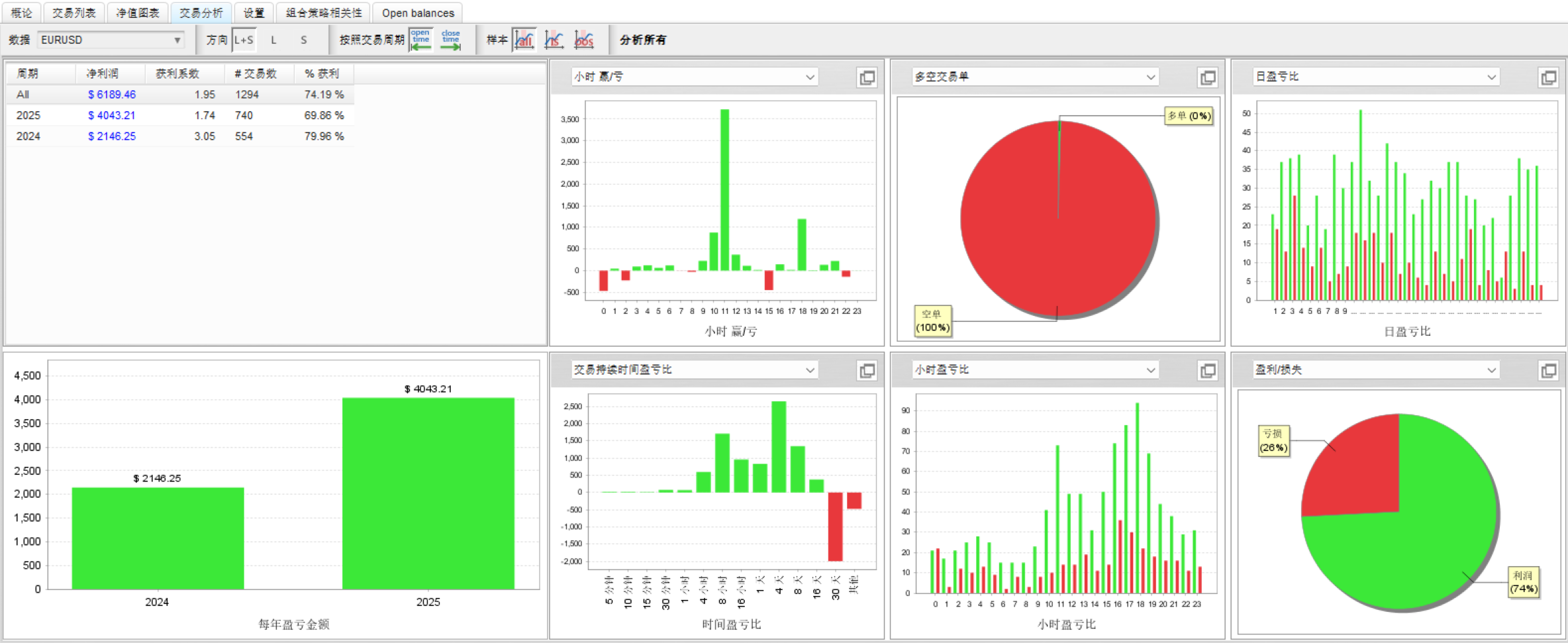Click the 分析所有 button

coord(643,40)
